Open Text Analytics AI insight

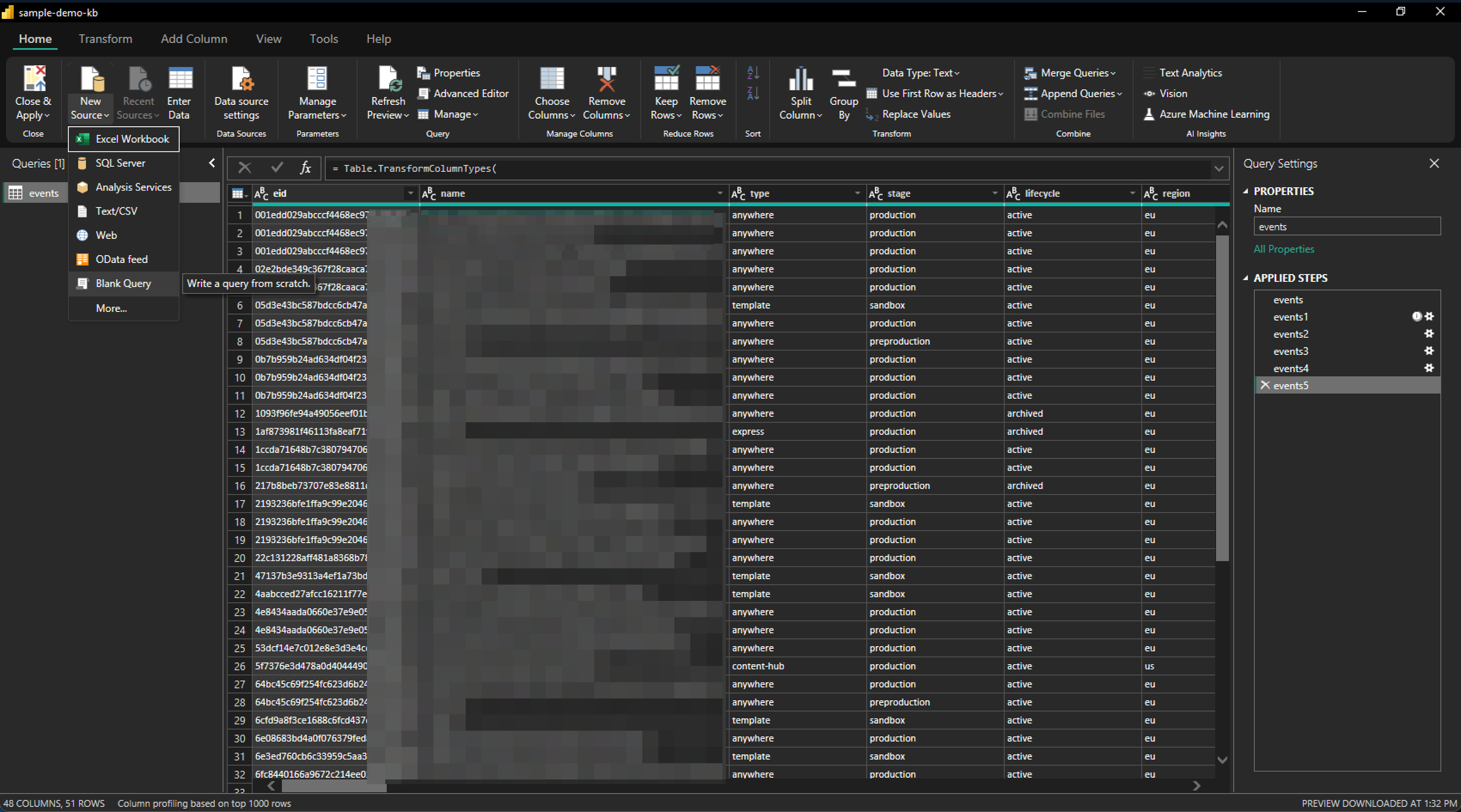(1182, 72)
